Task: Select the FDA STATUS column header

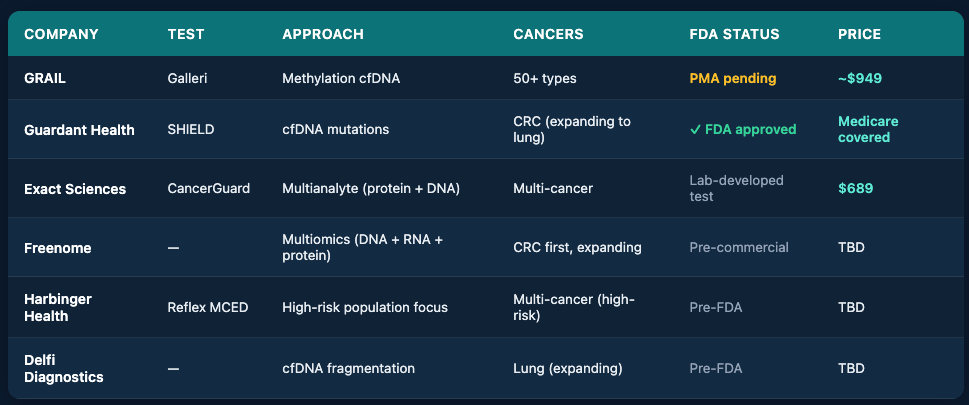Action: coord(734,34)
